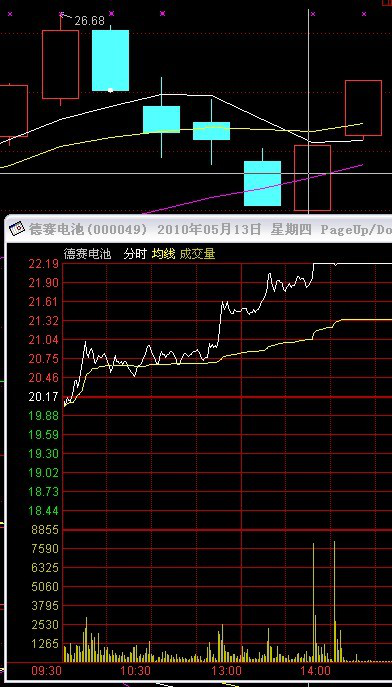Screen dimensions: 392x687
Task: Click the 26.68 high price label
Action: (89, 21)
